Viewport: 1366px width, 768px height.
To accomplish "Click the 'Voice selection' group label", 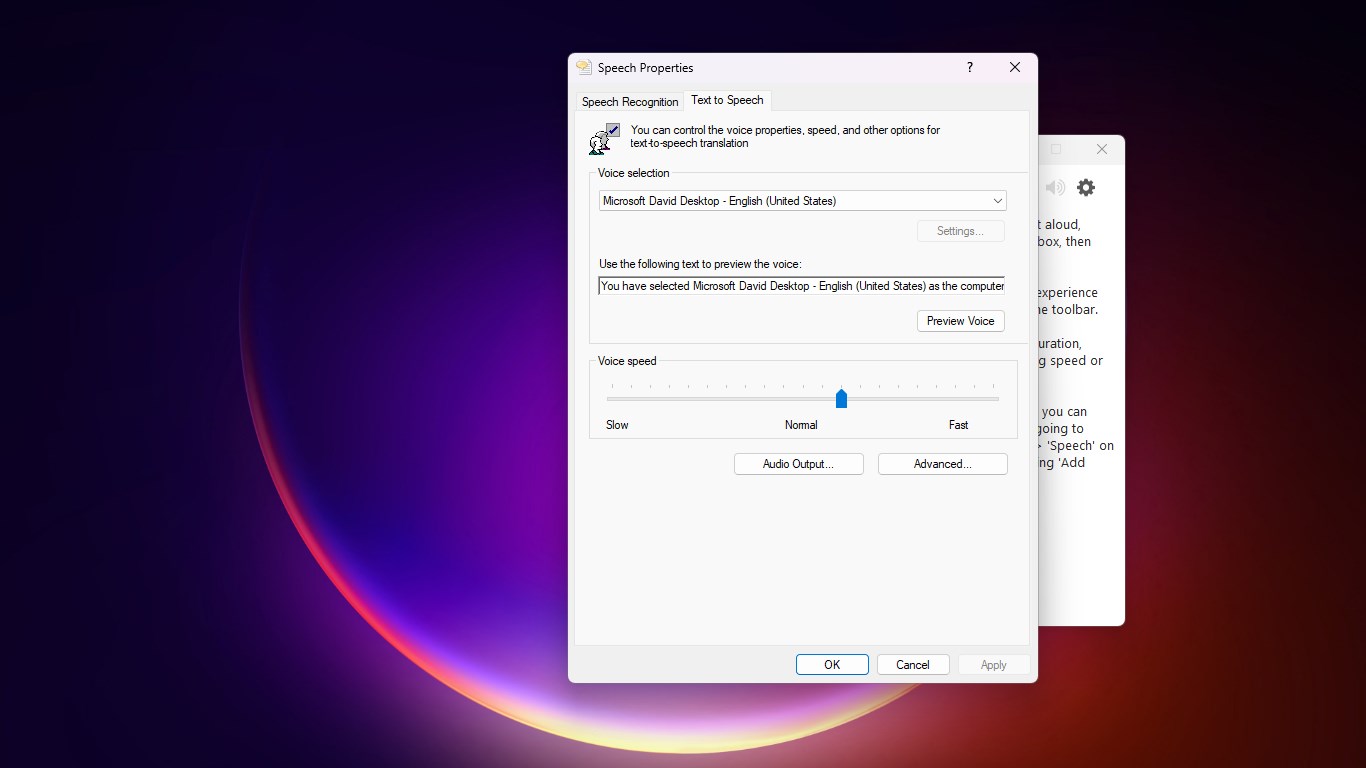I will tap(634, 173).
